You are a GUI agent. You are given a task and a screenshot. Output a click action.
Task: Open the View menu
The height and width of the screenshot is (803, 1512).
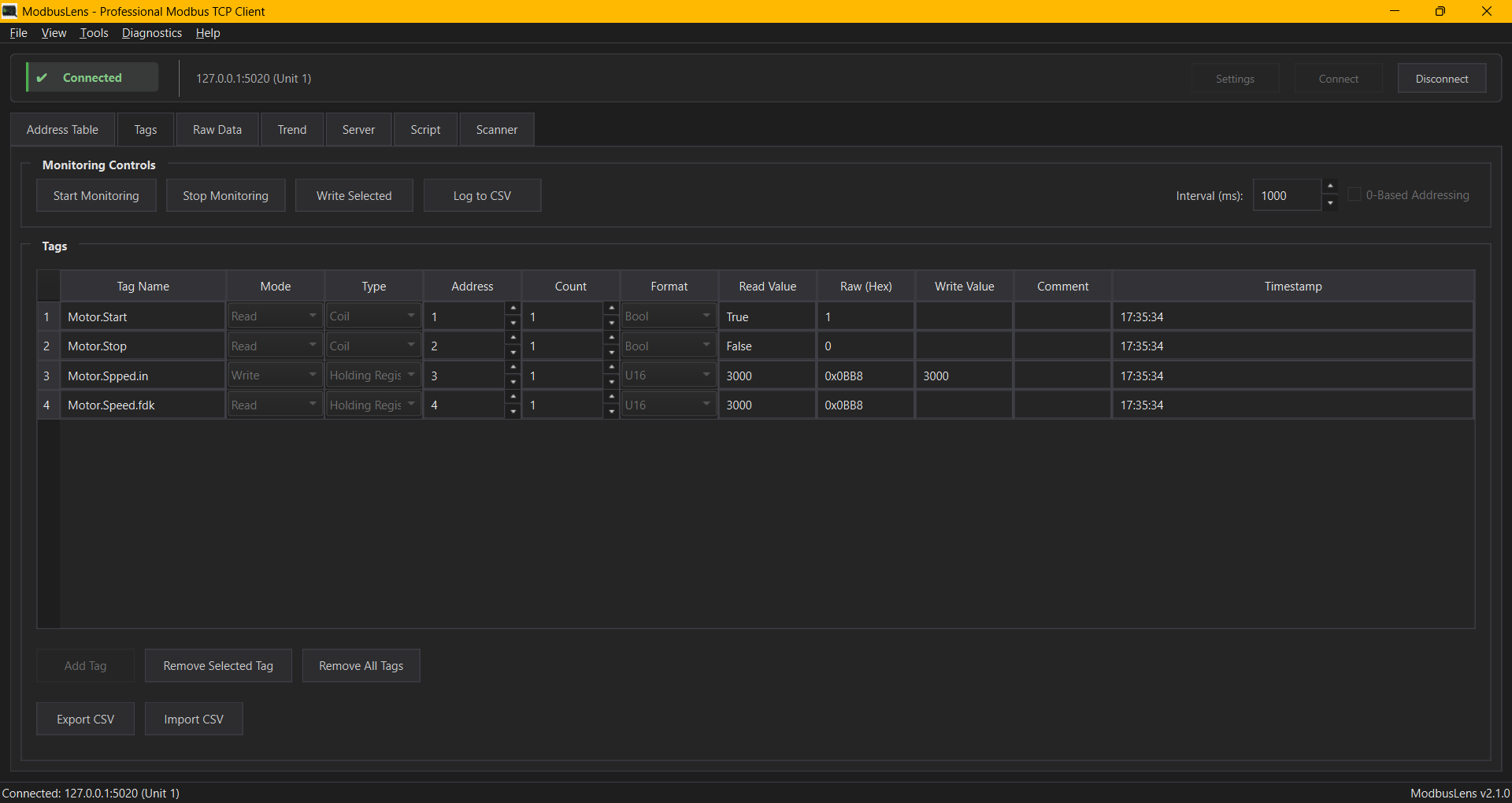[54, 33]
